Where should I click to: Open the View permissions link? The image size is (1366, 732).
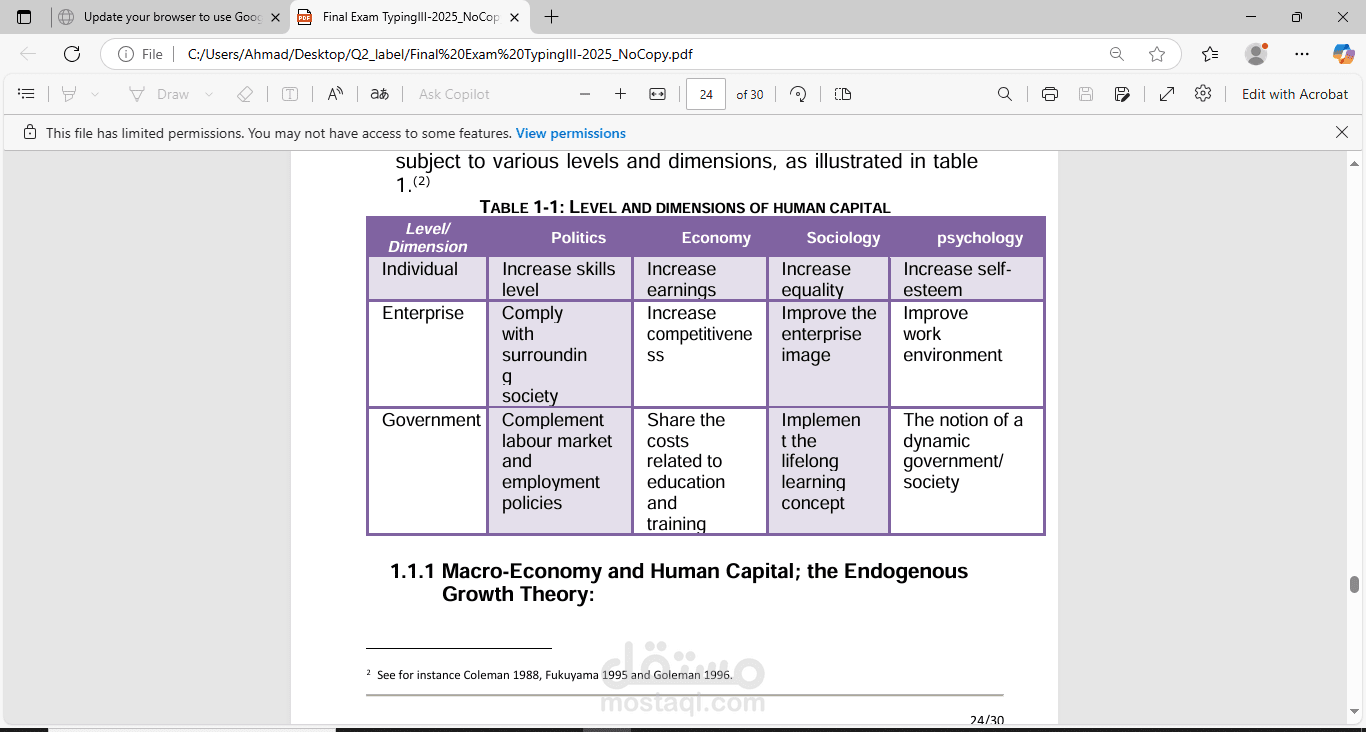click(571, 133)
